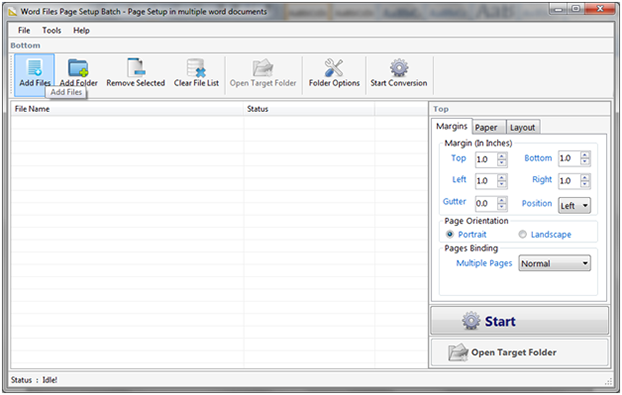The width and height of the screenshot is (622, 395).
Task: Decrease the Bottom margin with down arrow
Action: (x=585, y=161)
